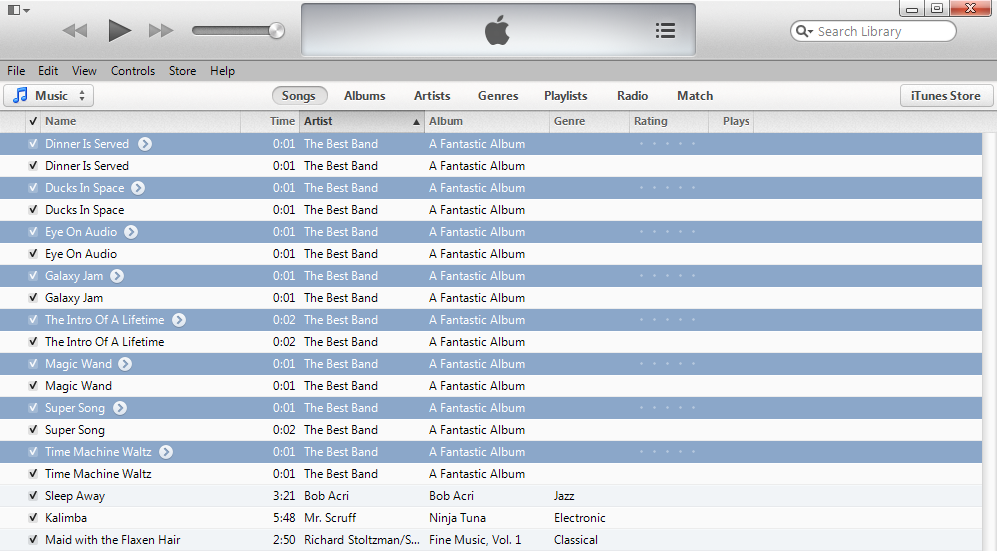
Task: Click the Jazz genre cell
Action: pos(564,496)
